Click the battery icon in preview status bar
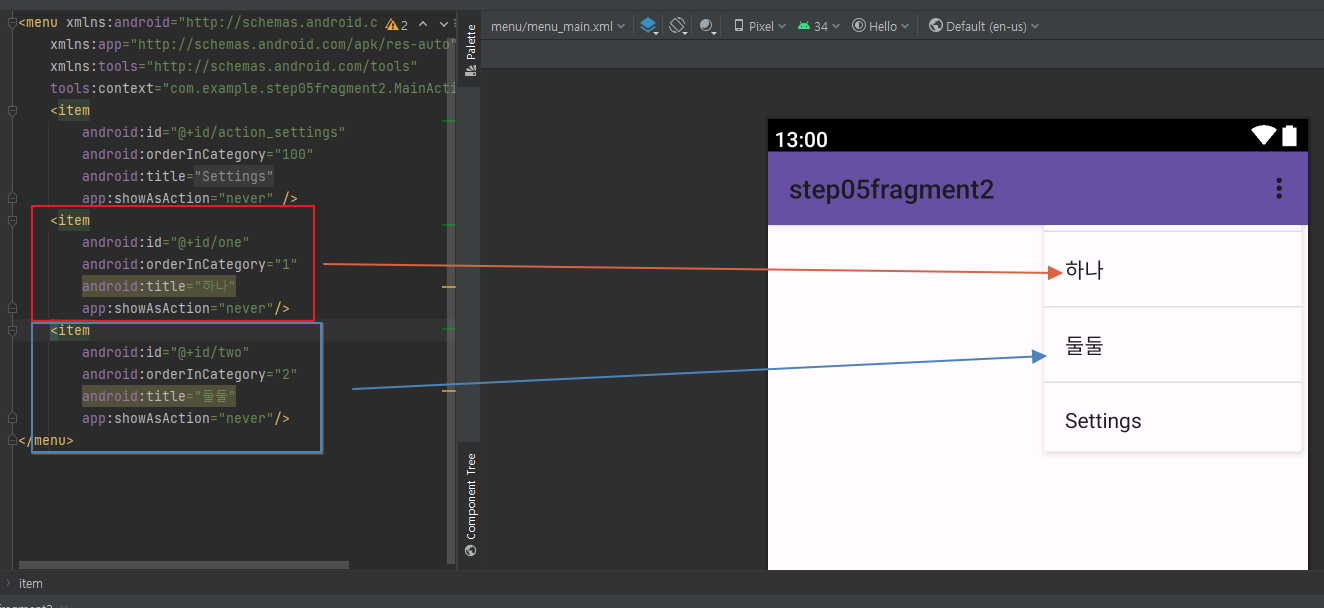This screenshot has height=608, width=1324. click(1289, 136)
